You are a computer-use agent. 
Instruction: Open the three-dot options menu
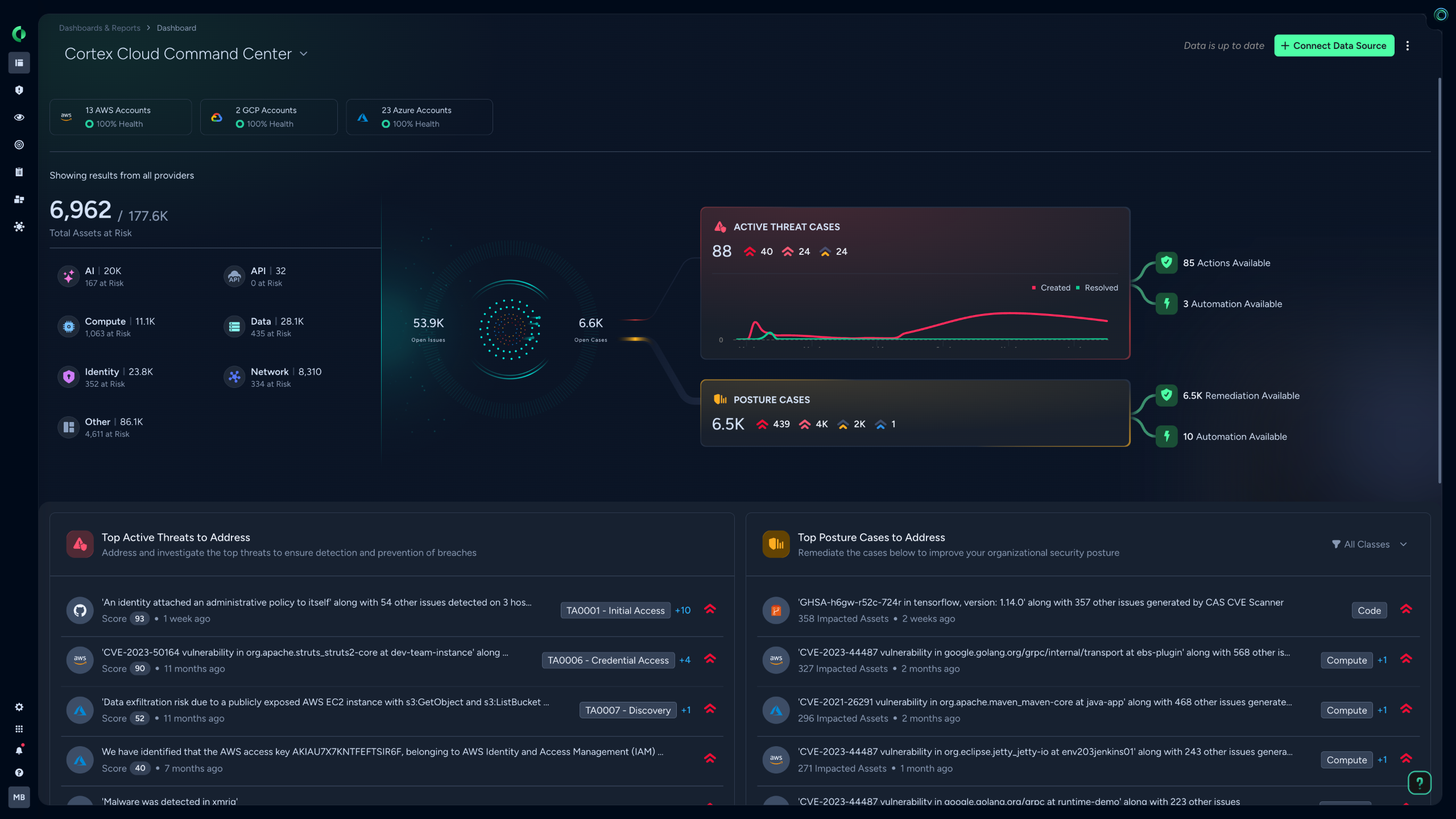click(x=1408, y=45)
